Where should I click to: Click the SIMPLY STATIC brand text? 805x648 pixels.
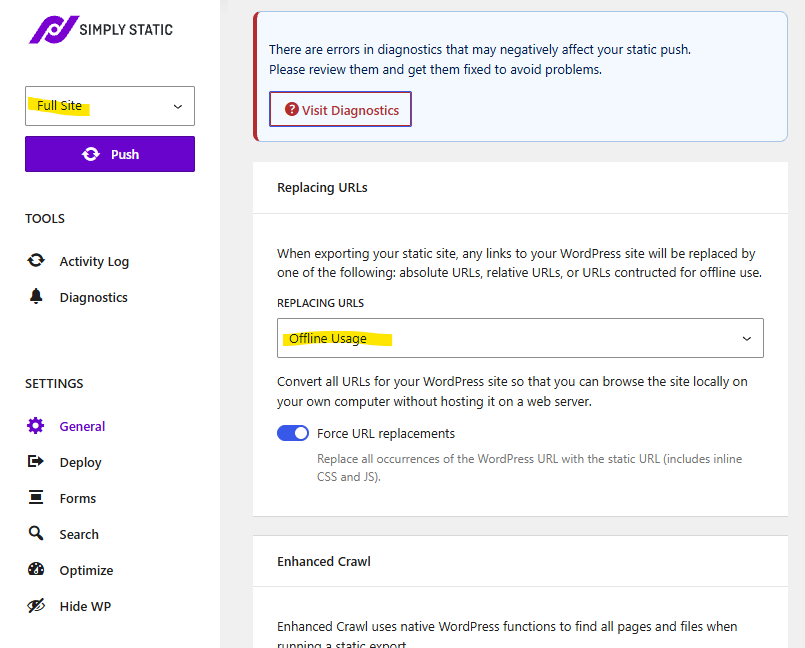(x=126, y=30)
